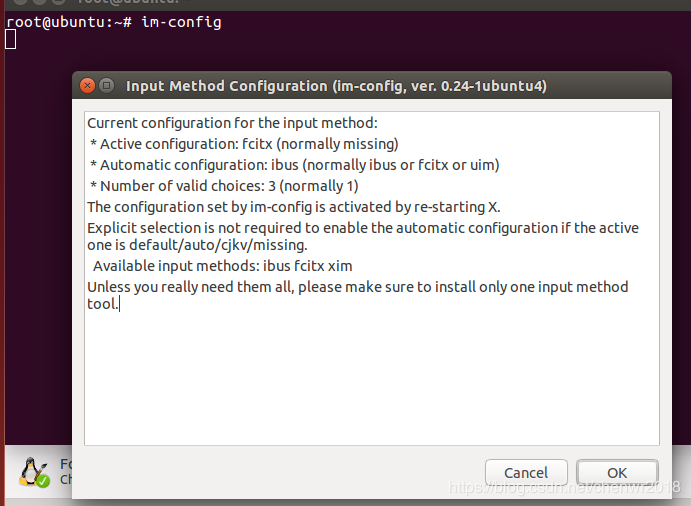Click the penguin icon with green checkmark
This screenshot has width=691, height=506.
(35, 472)
